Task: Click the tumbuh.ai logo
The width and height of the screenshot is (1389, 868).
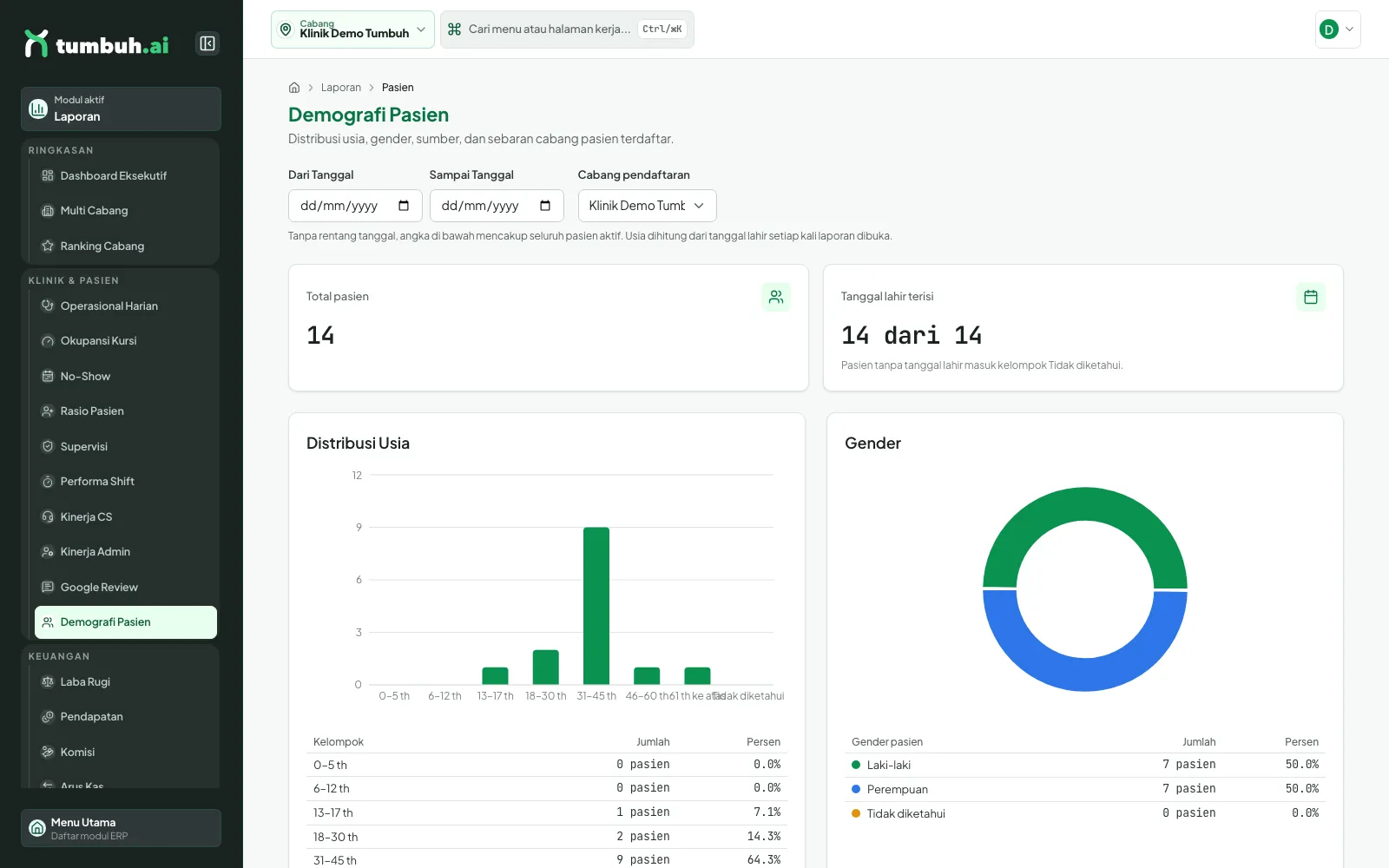Action: 96,43
